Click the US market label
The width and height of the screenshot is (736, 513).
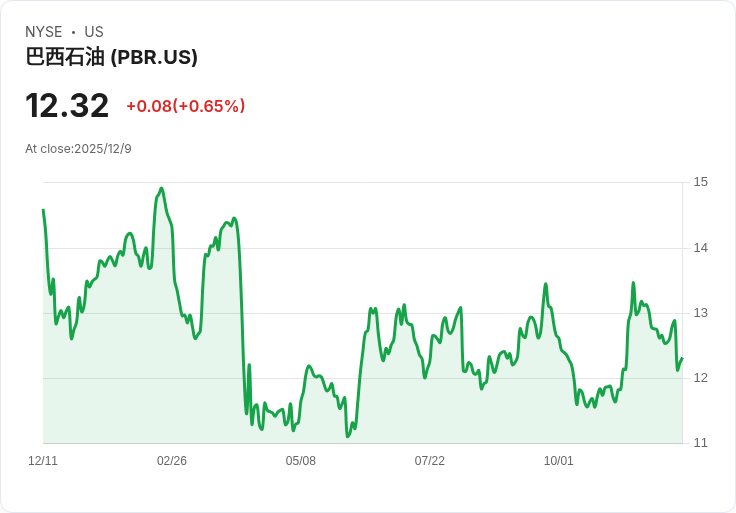[94, 32]
